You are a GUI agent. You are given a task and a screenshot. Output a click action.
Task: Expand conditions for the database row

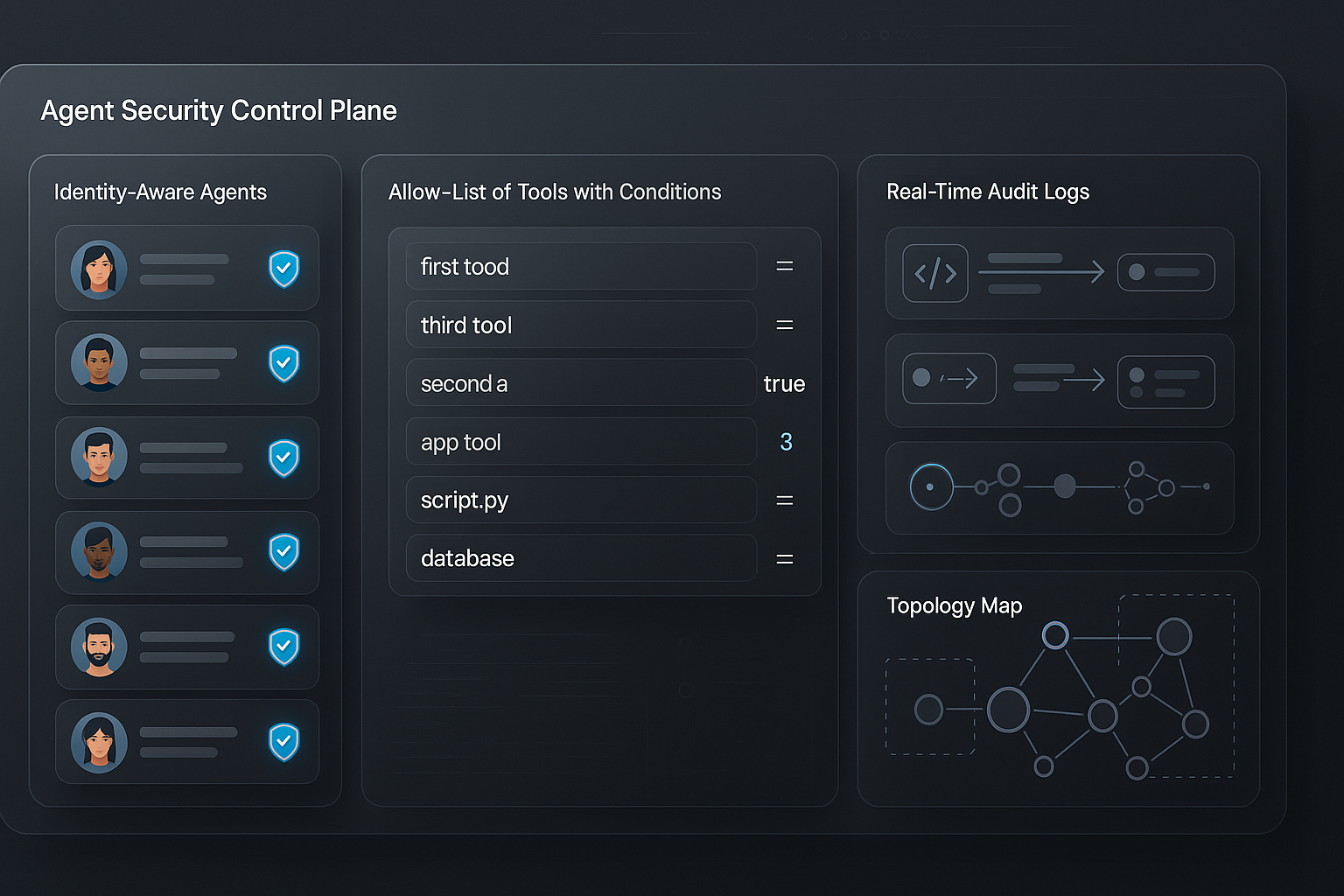coord(784,559)
